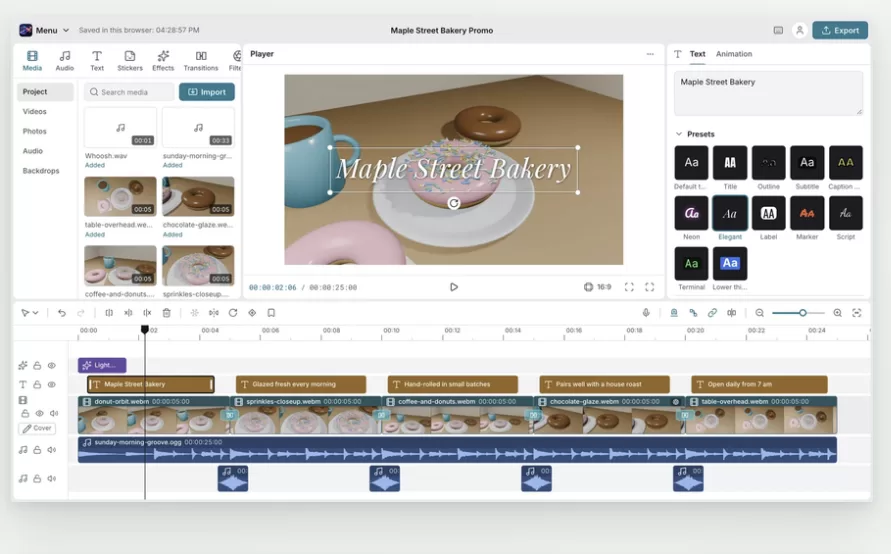Click the Cover edit button
This screenshot has width=891, height=554.
tap(38, 428)
